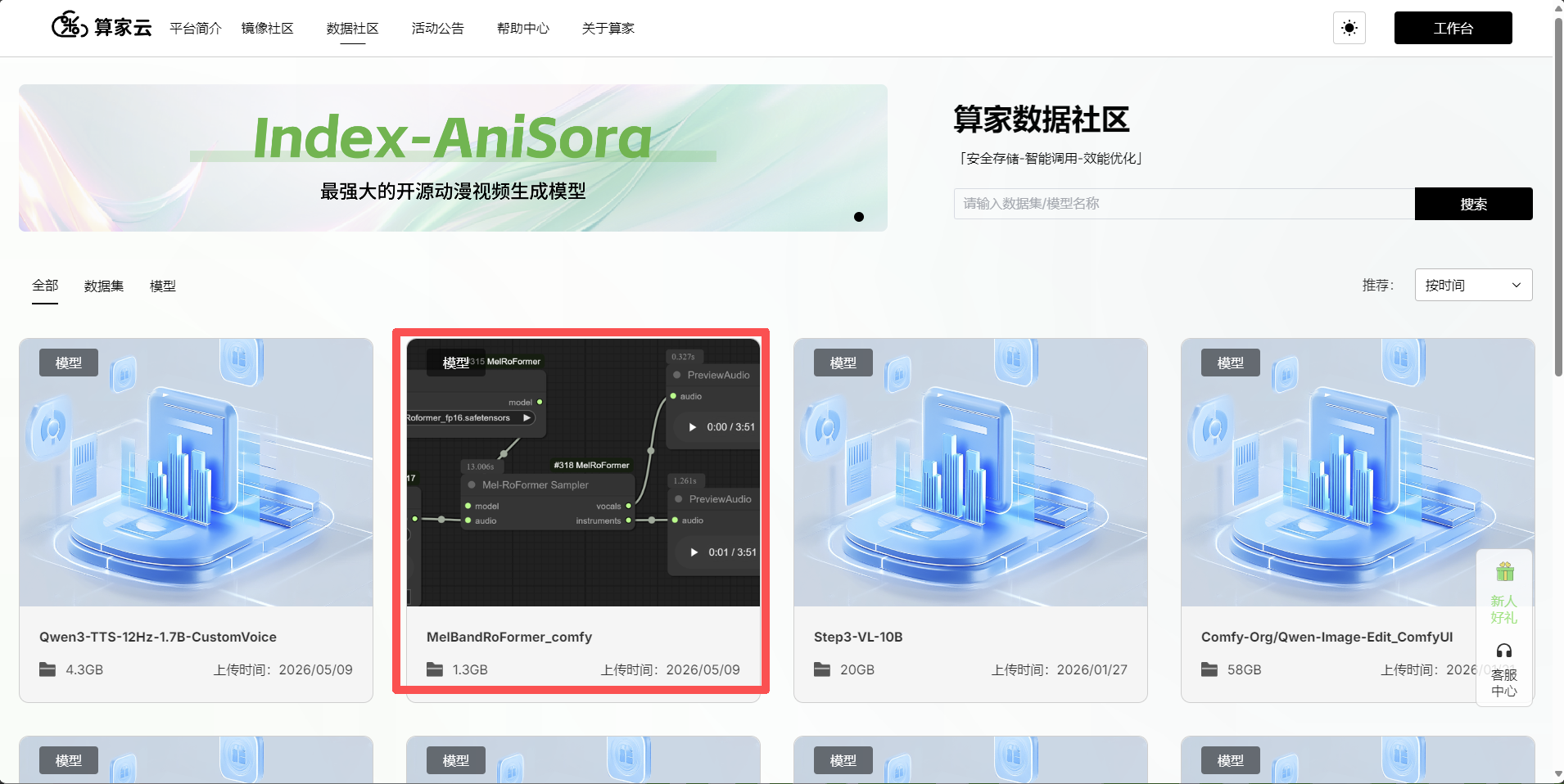Click upload date 2026/01/27 text
This screenshot has height=784, width=1564.
1092,669
